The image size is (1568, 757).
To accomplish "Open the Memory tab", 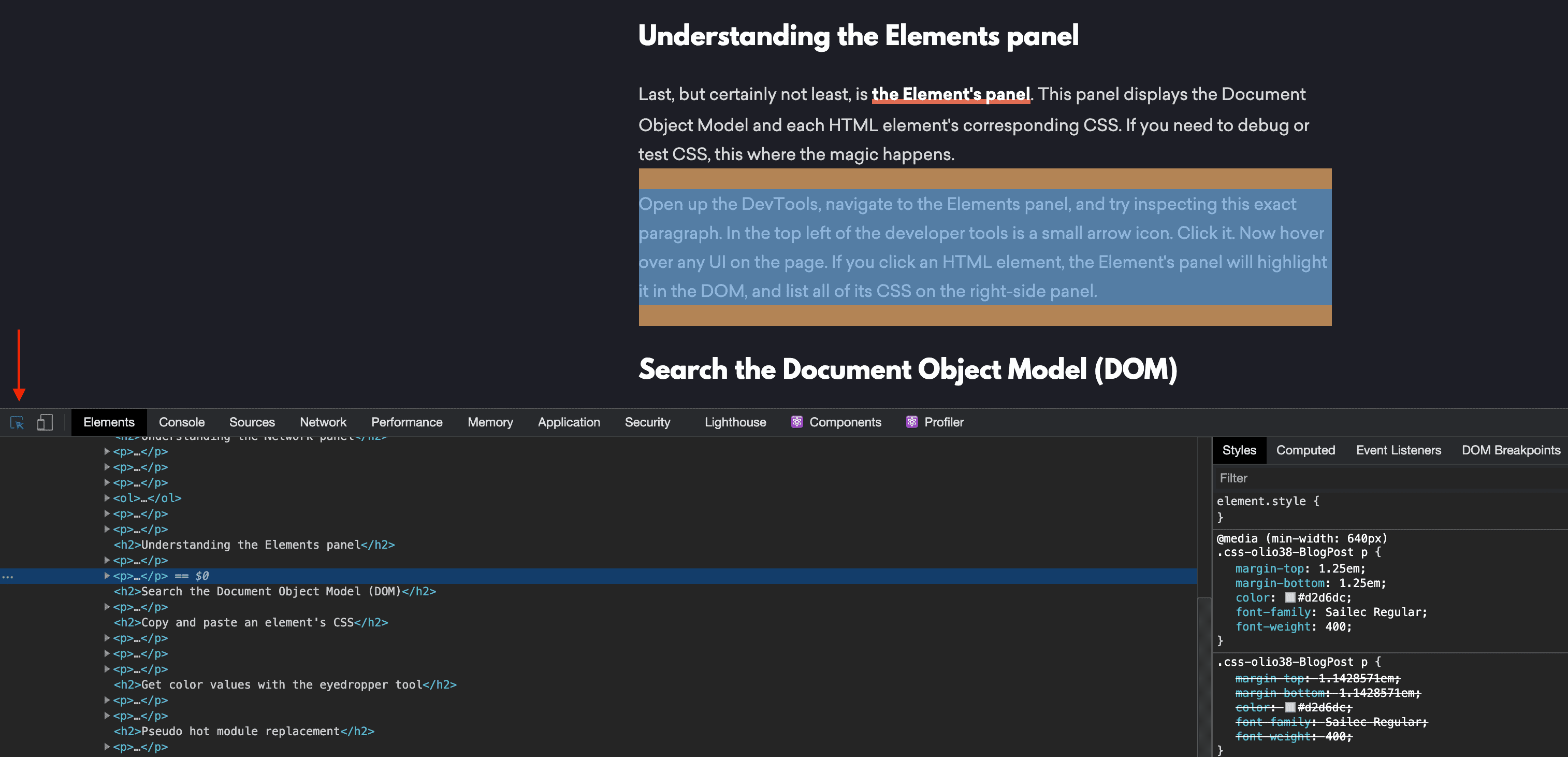I will pyautogui.click(x=490, y=422).
